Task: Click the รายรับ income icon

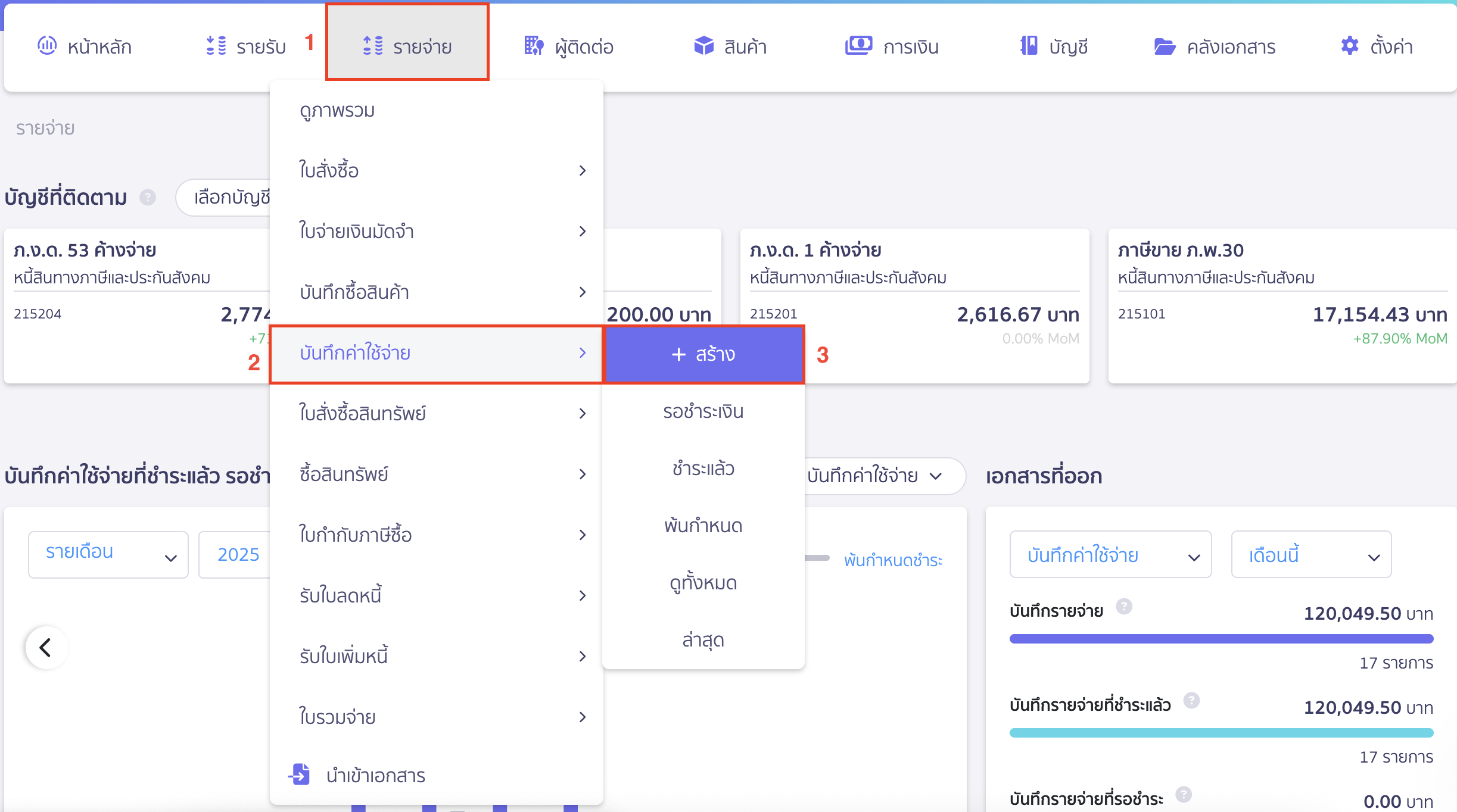Action: click(x=216, y=46)
